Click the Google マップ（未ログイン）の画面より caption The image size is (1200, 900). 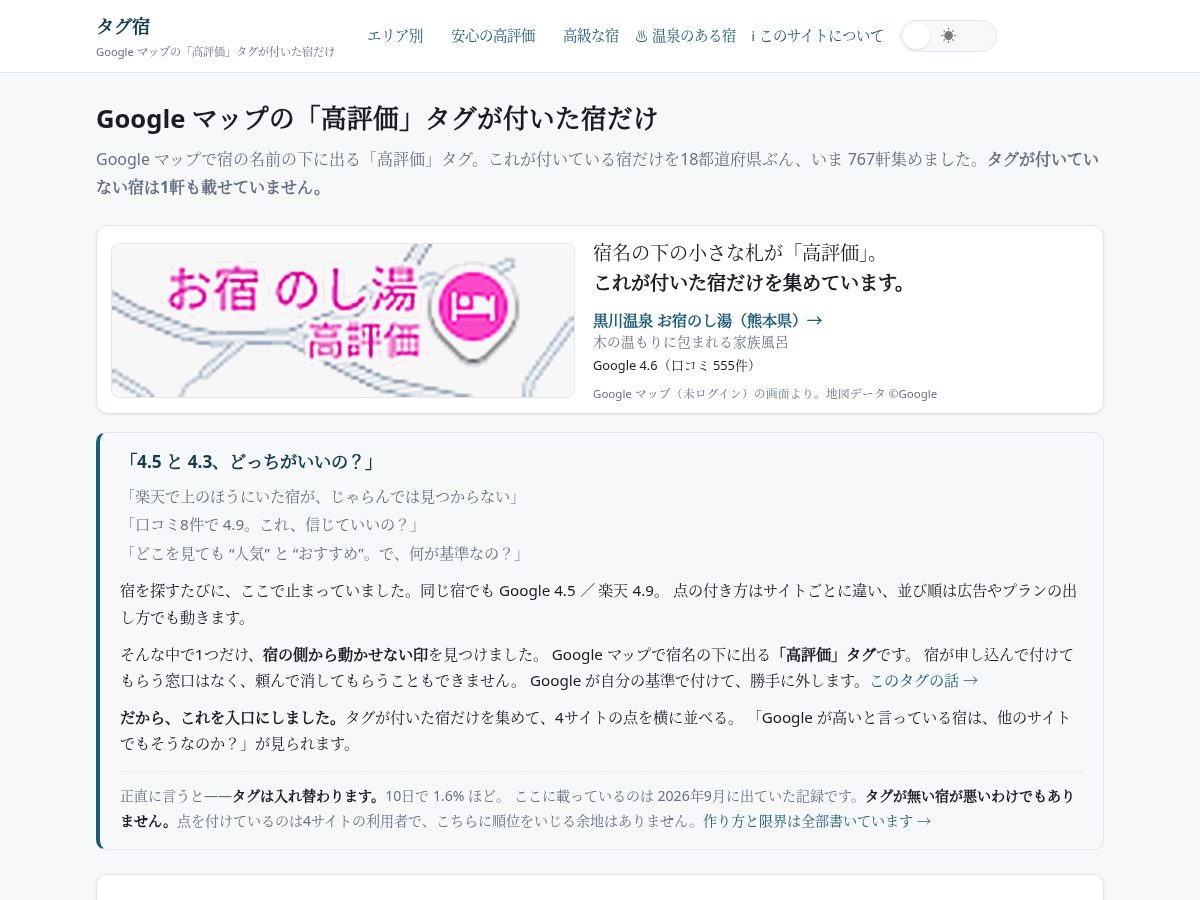[x=765, y=394]
